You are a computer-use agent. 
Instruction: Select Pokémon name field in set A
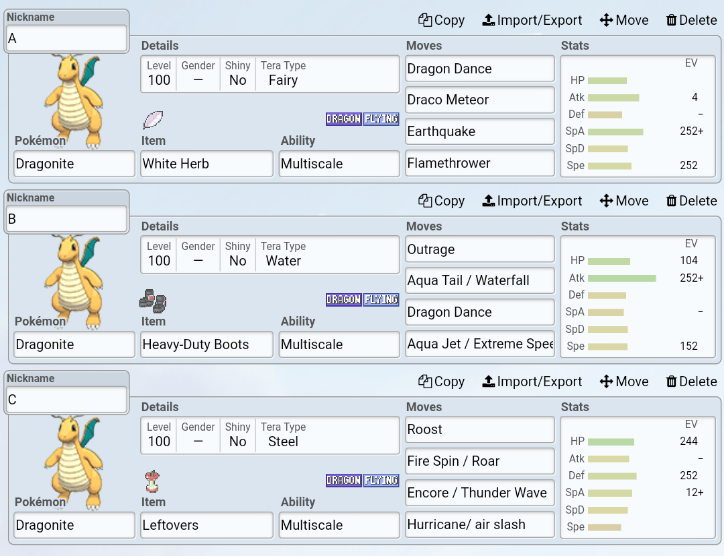tap(74, 163)
